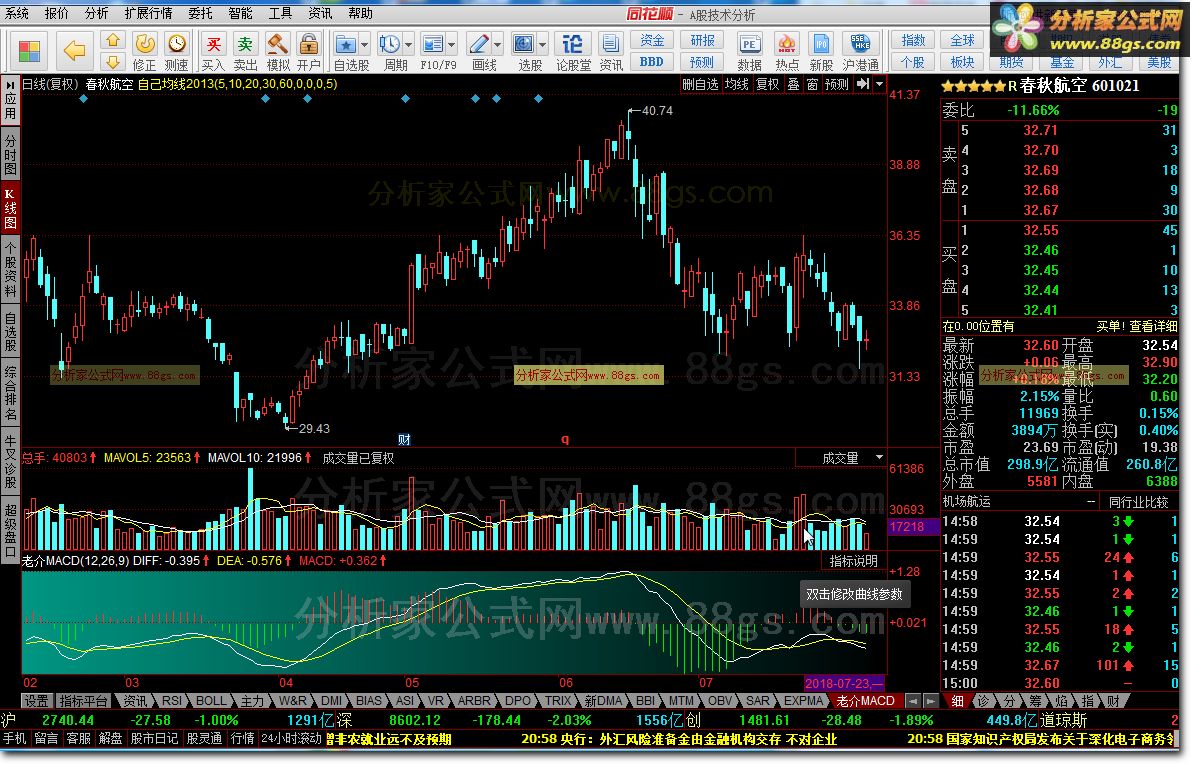Screen dimensions: 1192x764
Task: Expand the 自选股 dropdown arrow
Action: (x=364, y=44)
